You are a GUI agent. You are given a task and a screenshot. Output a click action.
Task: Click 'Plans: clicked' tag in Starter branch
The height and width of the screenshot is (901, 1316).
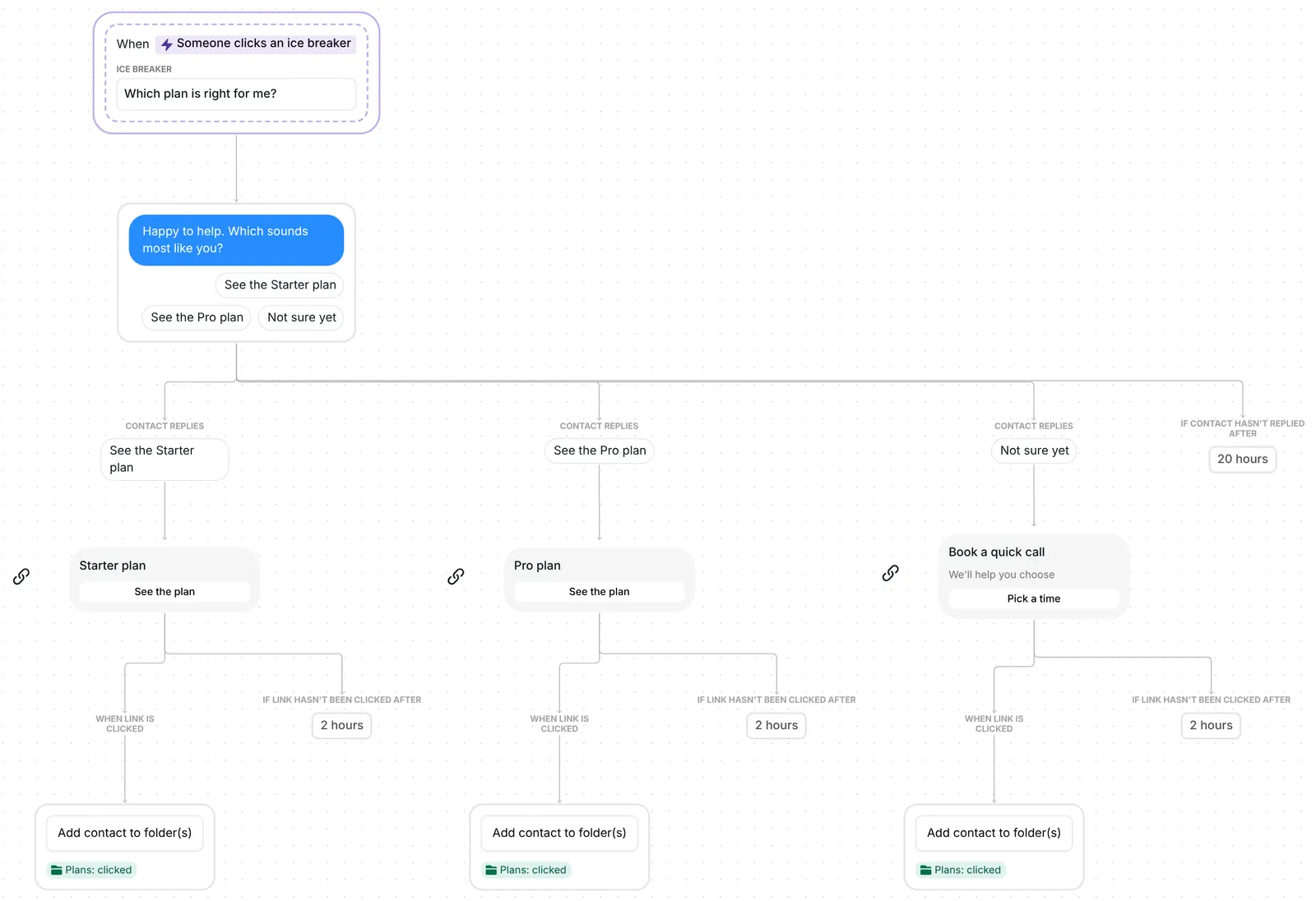[x=91, y=870]
